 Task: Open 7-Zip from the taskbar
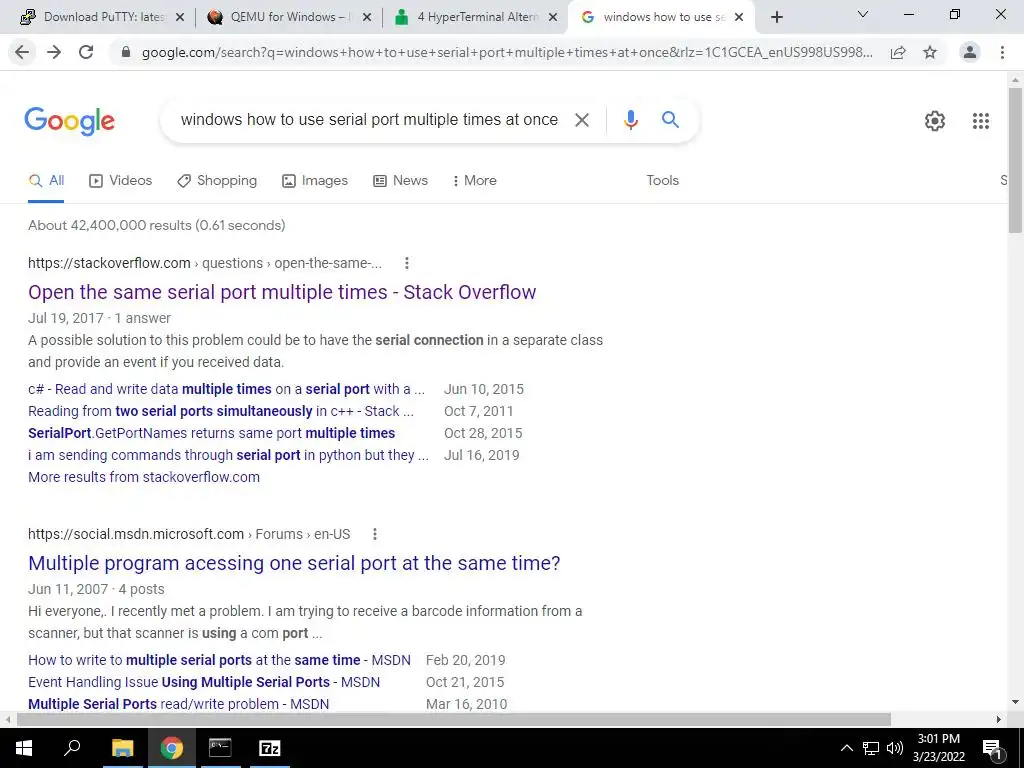pyautogui.click(x=270, y=748)
